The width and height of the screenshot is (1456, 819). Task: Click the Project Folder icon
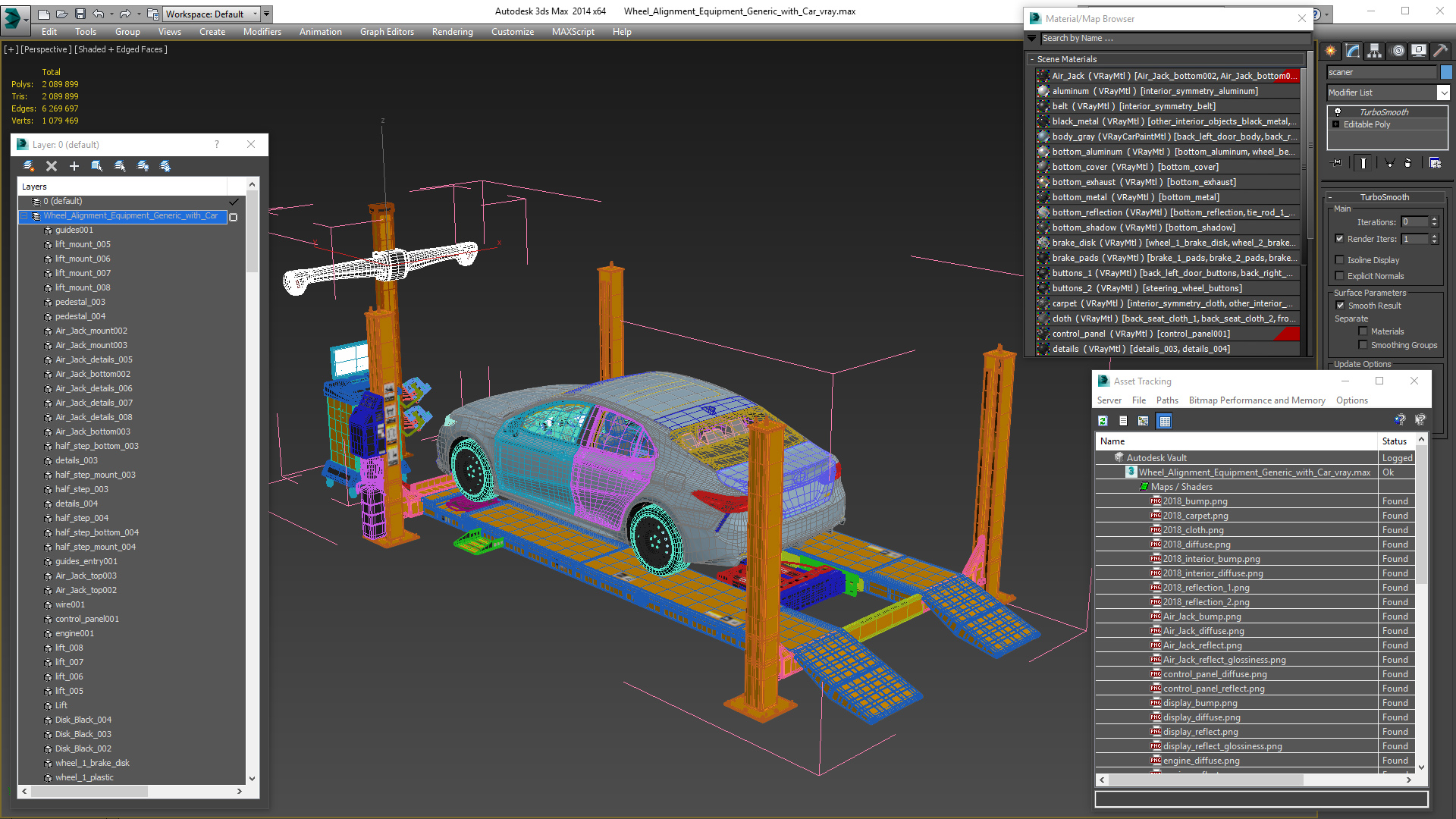[x=152, y=14]
